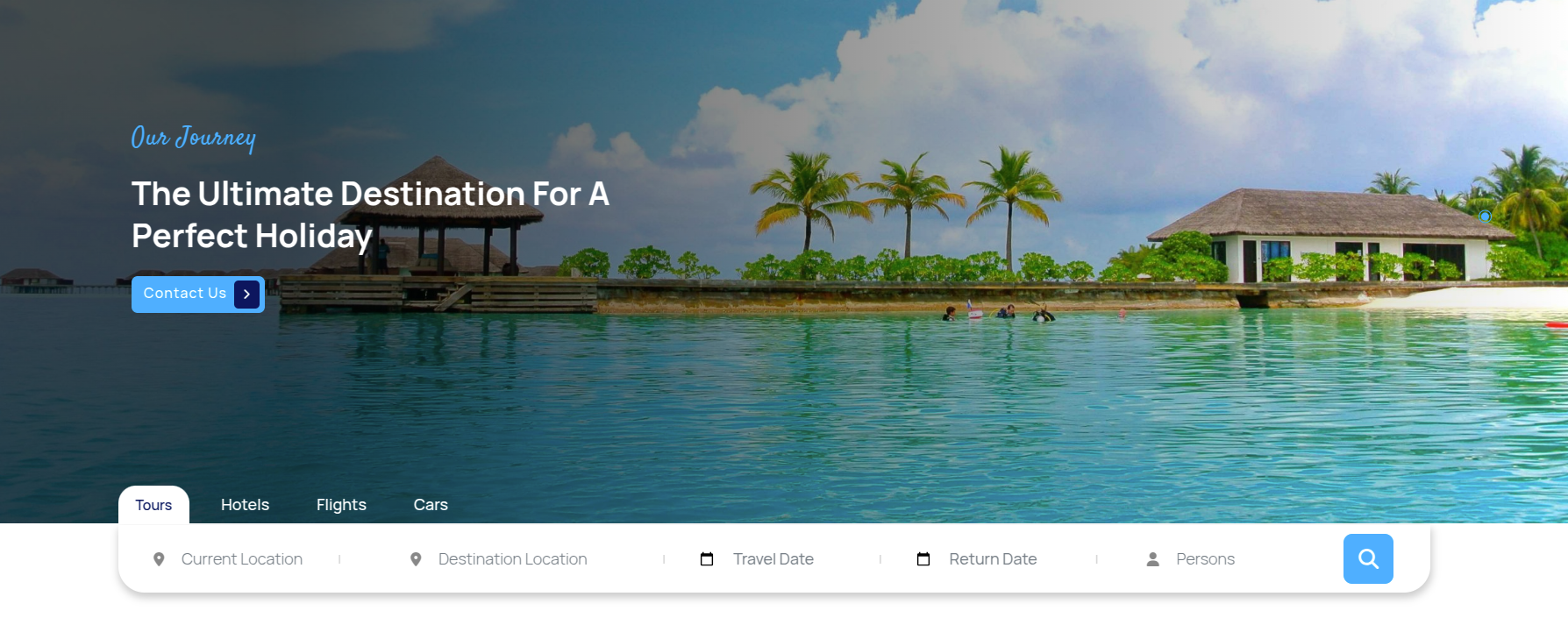Click the pin icon beside Current Location
The image size is (1568, 618).
point(159,559)
